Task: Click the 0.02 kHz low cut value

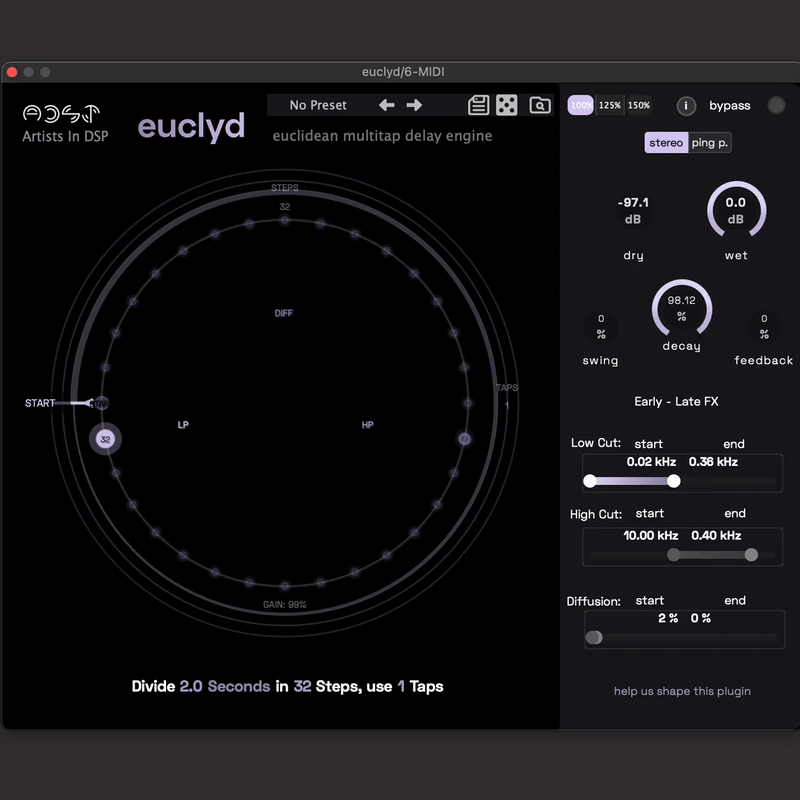Action: click(651, 462)
